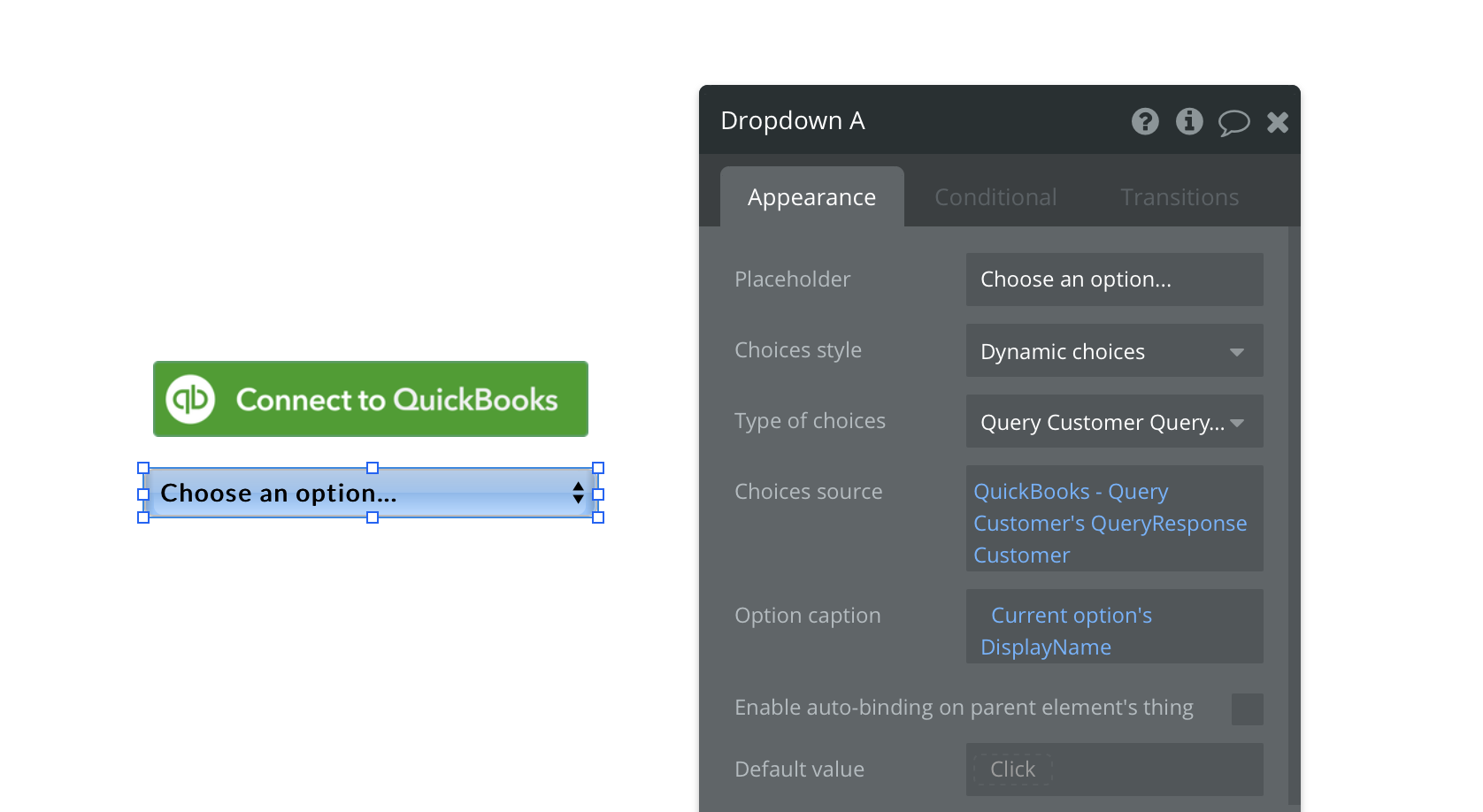Image resolution: width=1483 pixels, height=812 pixels.
Task: Open the 'Choose an option...' canvas dropdown
Action: coord(371,493)
